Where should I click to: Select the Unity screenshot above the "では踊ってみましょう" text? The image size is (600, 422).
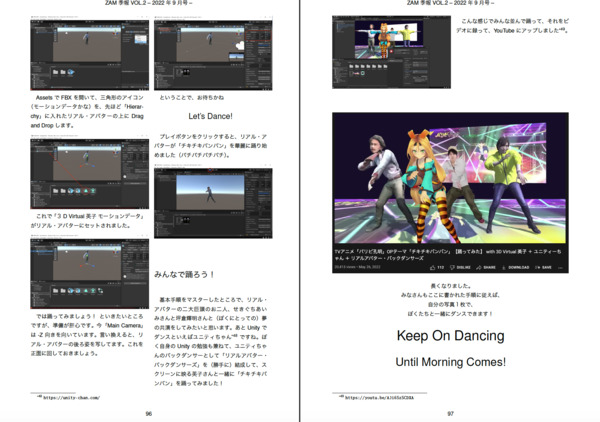tap(90, 272)
